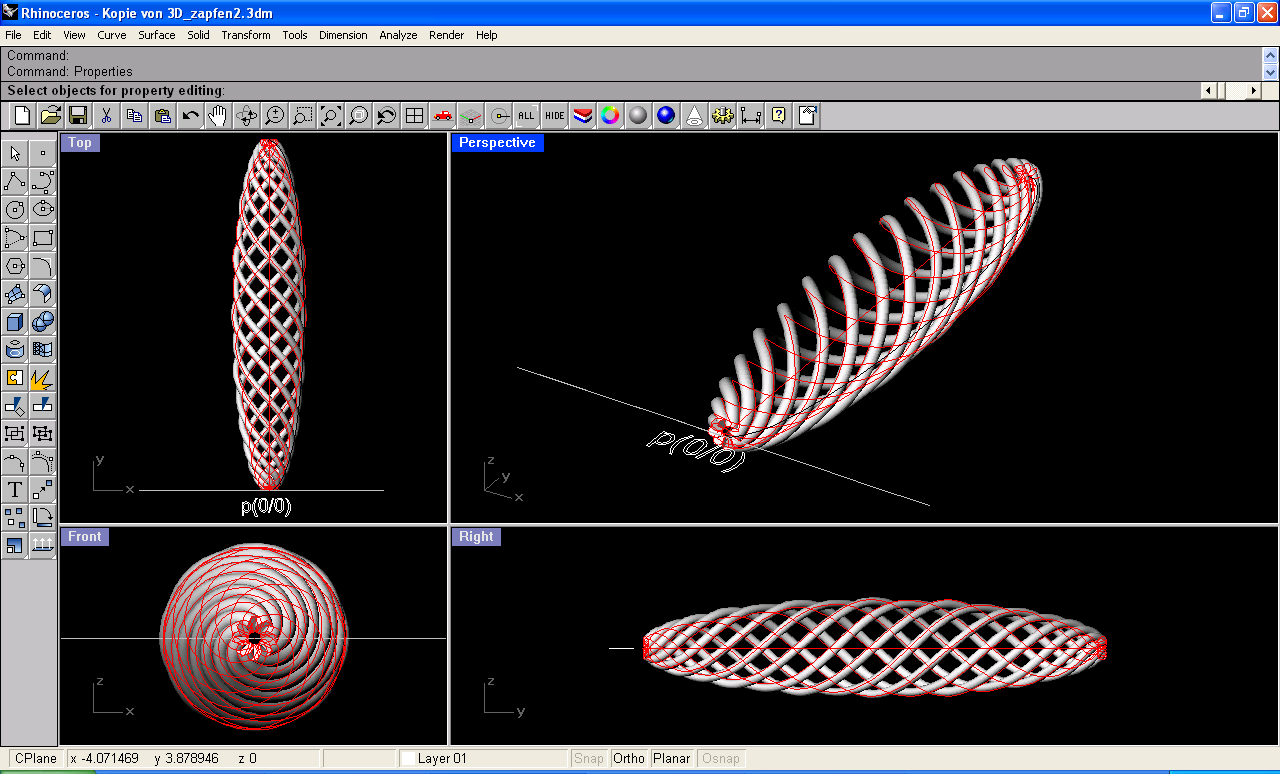The image size is (1280, 774).
Task: Select the Box solid tool
Action: (x=15, y=321)
